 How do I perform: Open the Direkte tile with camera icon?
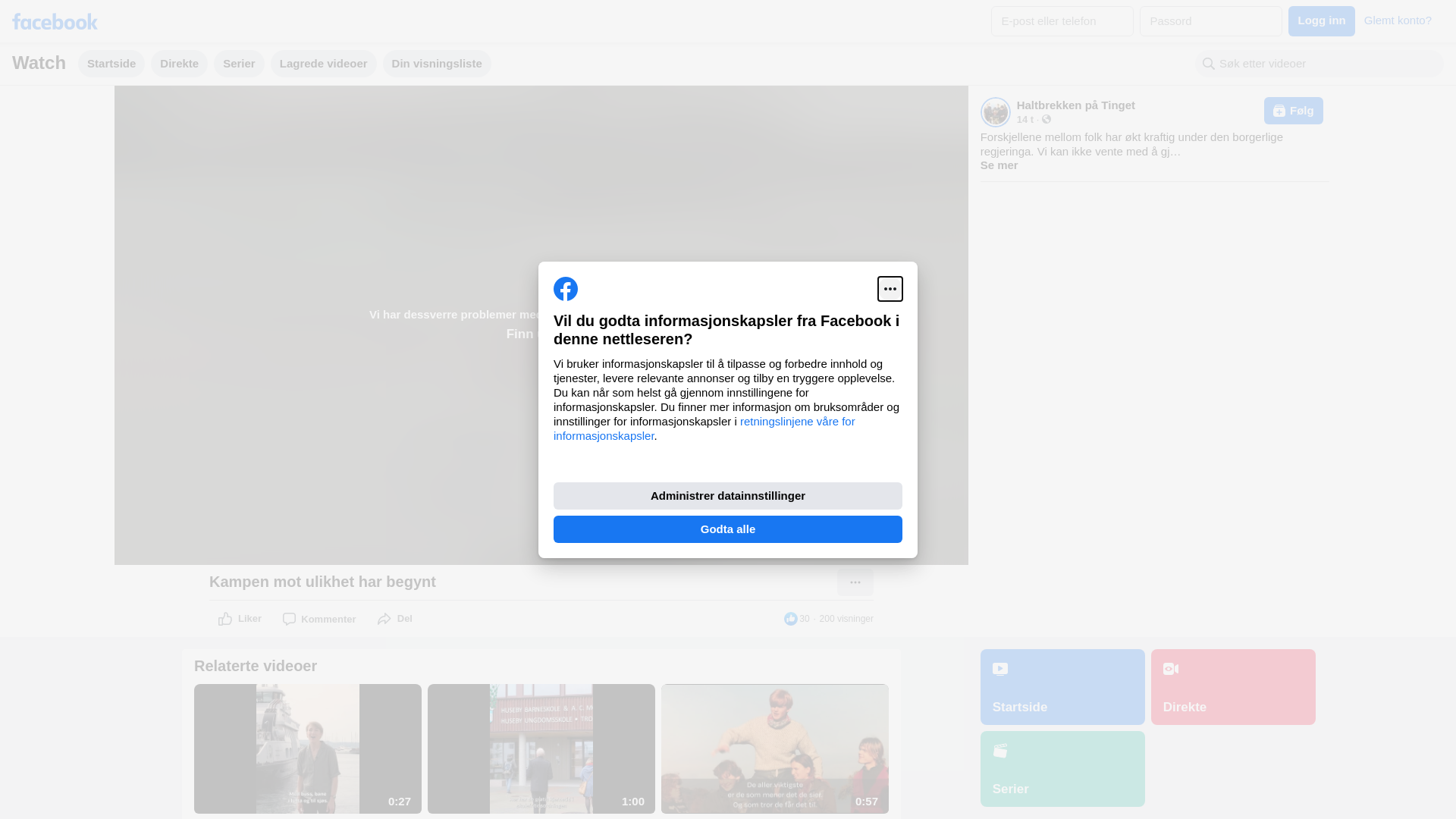[x=1232, y=687]
